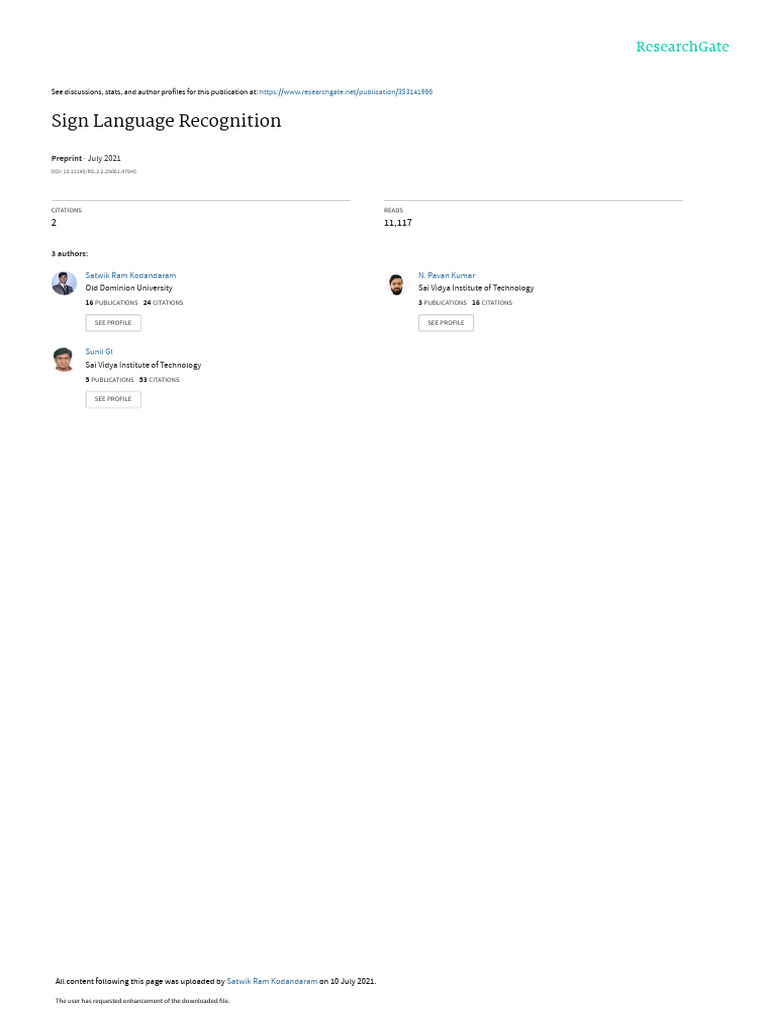Click the reads count '11,117'
Image resolution: width=768 pixels, height=1024 pixels.
[398, 223]
